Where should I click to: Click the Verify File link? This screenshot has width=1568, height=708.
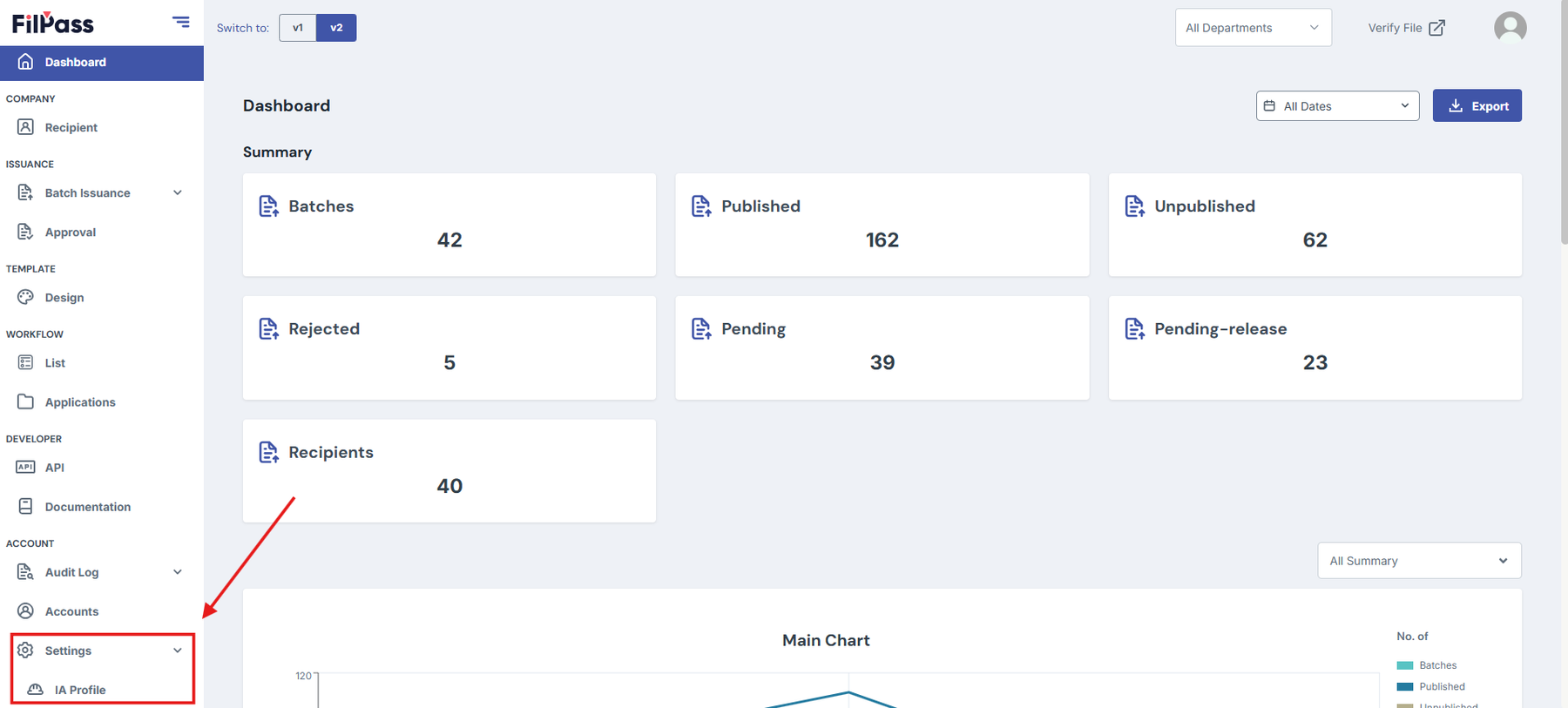[1406, 28]
